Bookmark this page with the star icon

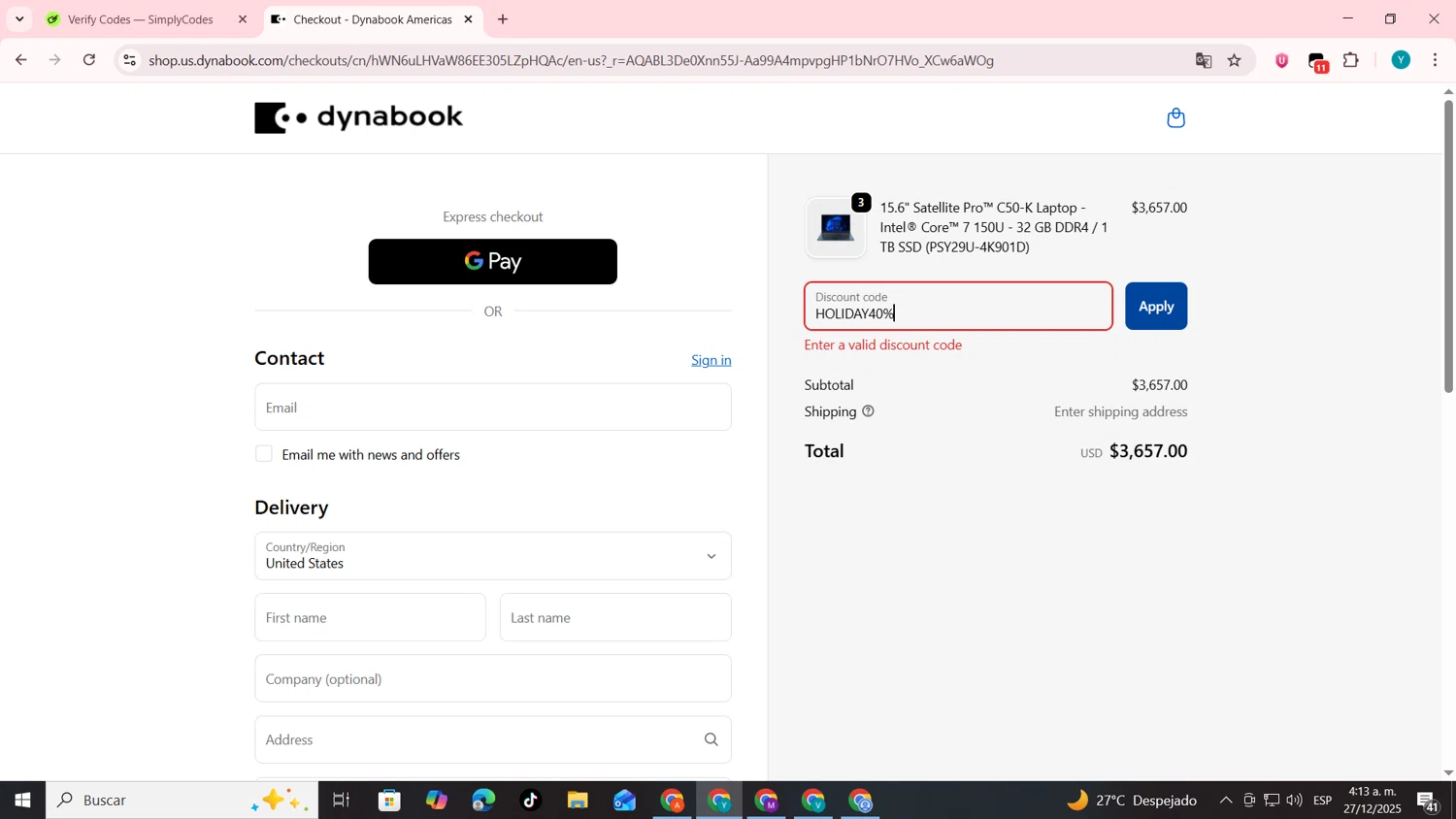click(x=1235, y=60)
